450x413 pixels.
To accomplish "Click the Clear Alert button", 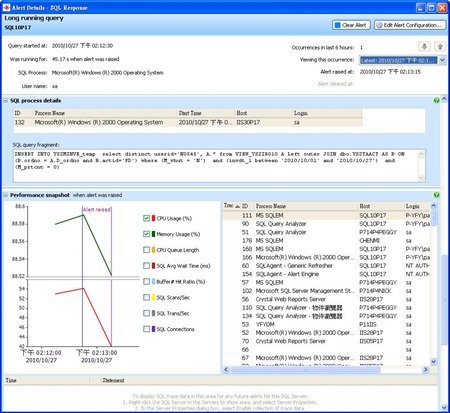I will point(351,25).
